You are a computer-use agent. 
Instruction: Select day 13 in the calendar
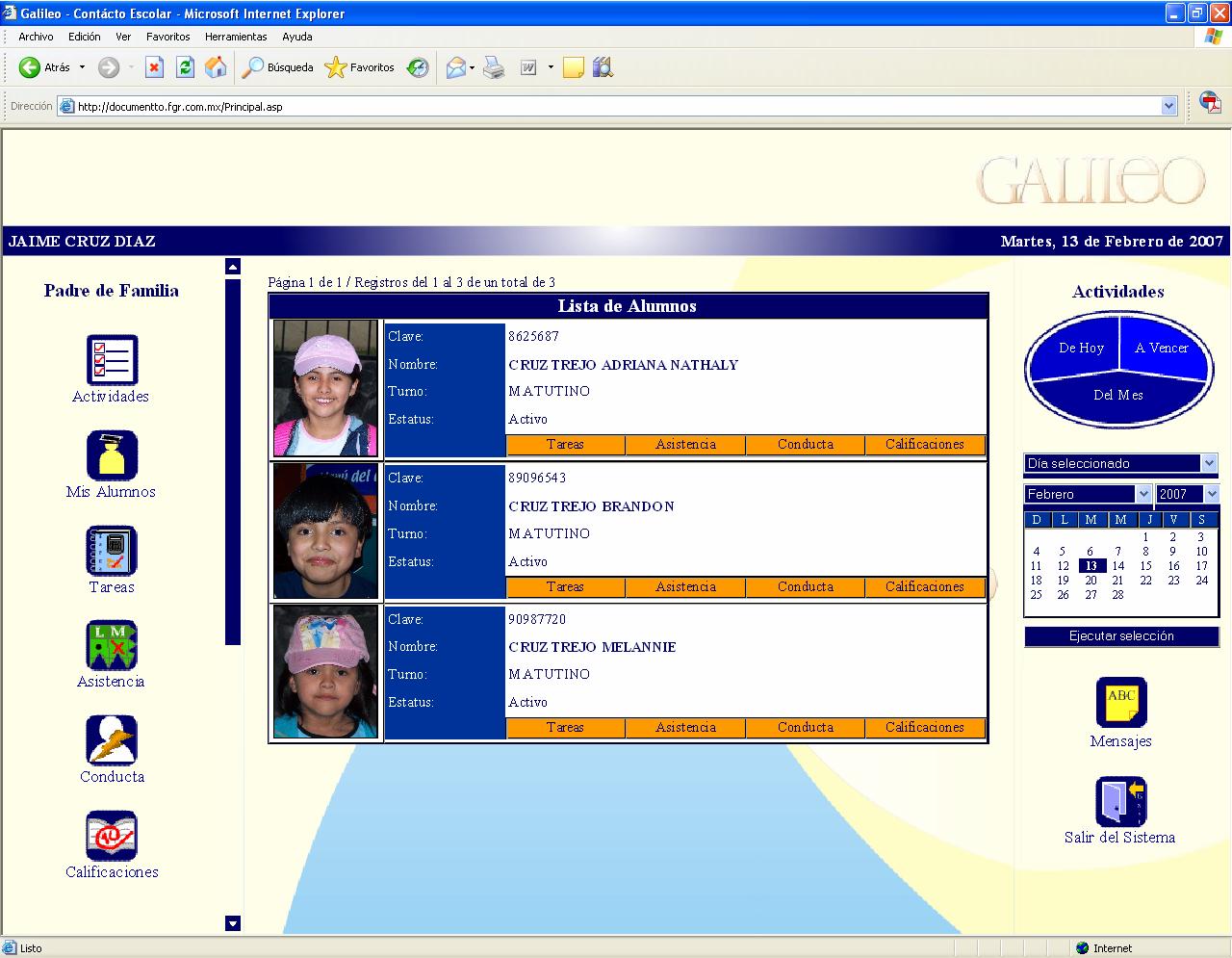1091,566
